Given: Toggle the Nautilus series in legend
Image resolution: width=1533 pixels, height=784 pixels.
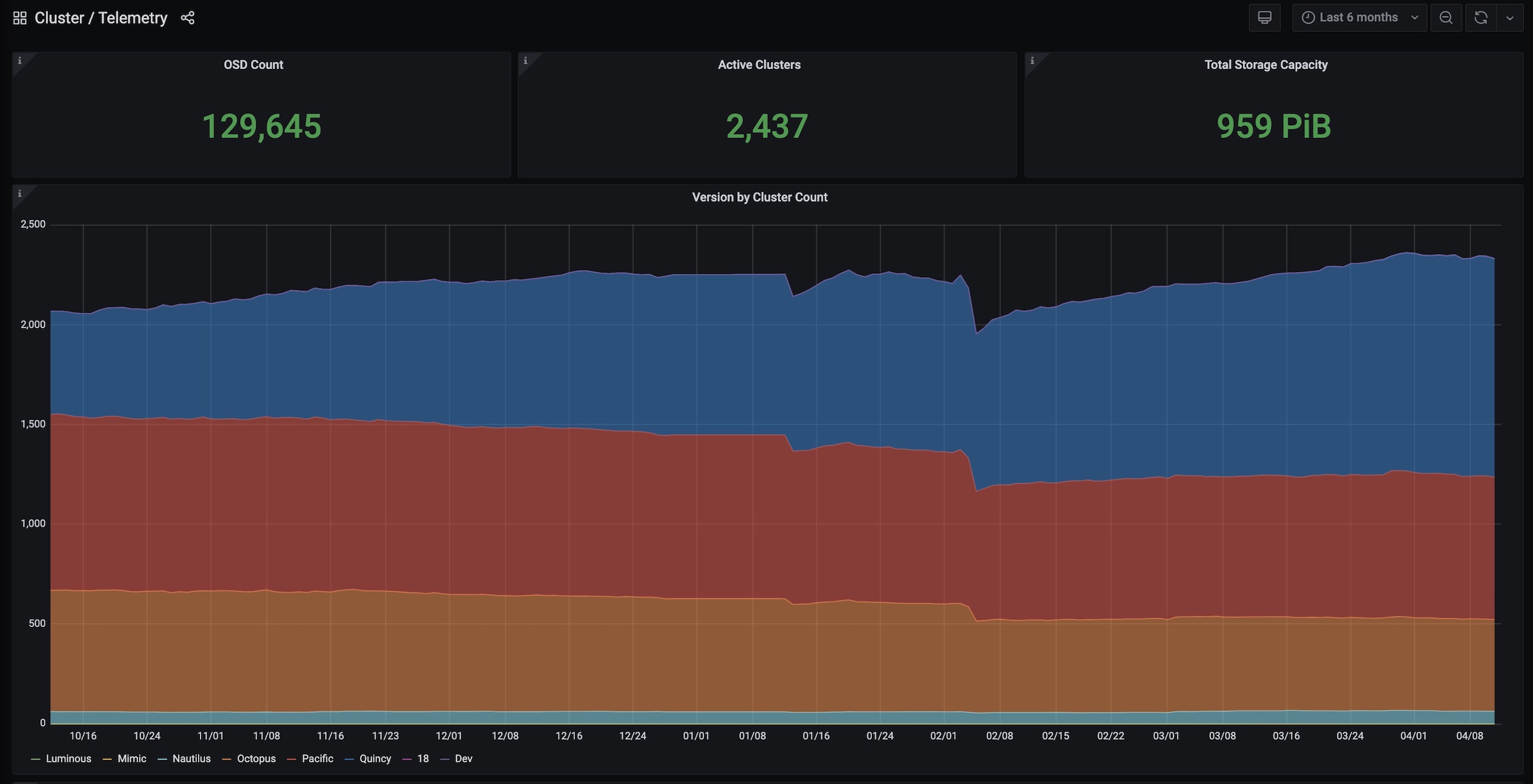Looking at the screenshot, I should tap(191, 758).
